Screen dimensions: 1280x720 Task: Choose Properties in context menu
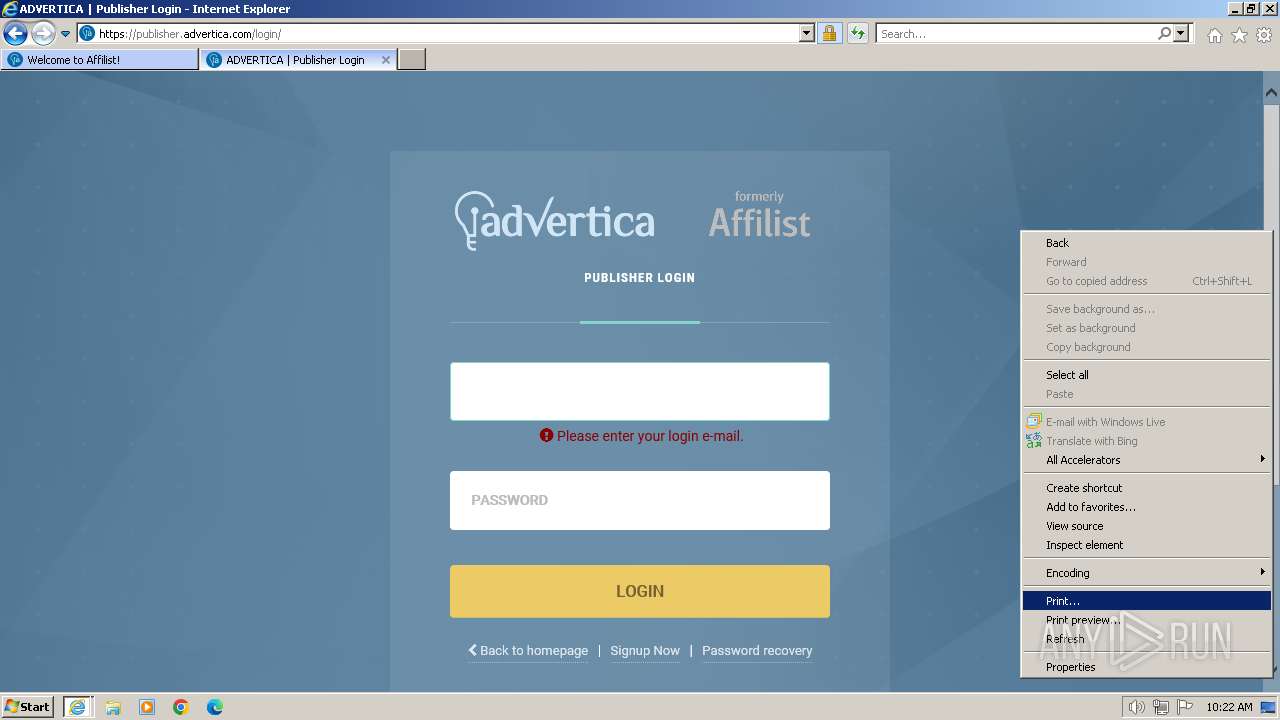(1146, 667)
